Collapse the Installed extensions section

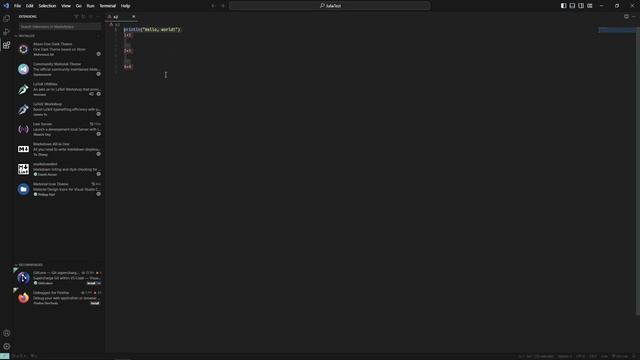pos(59,36)
